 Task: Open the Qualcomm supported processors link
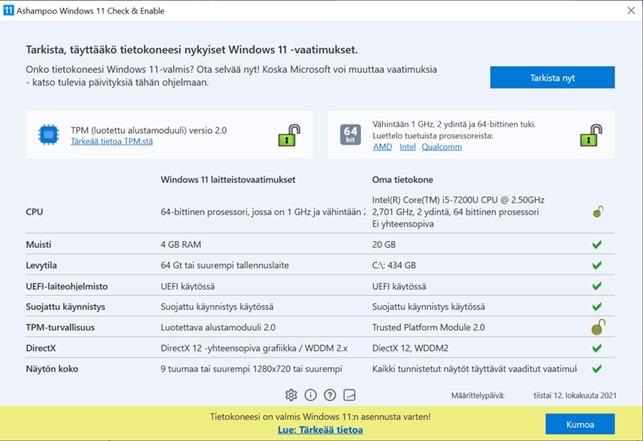[442, 147]
